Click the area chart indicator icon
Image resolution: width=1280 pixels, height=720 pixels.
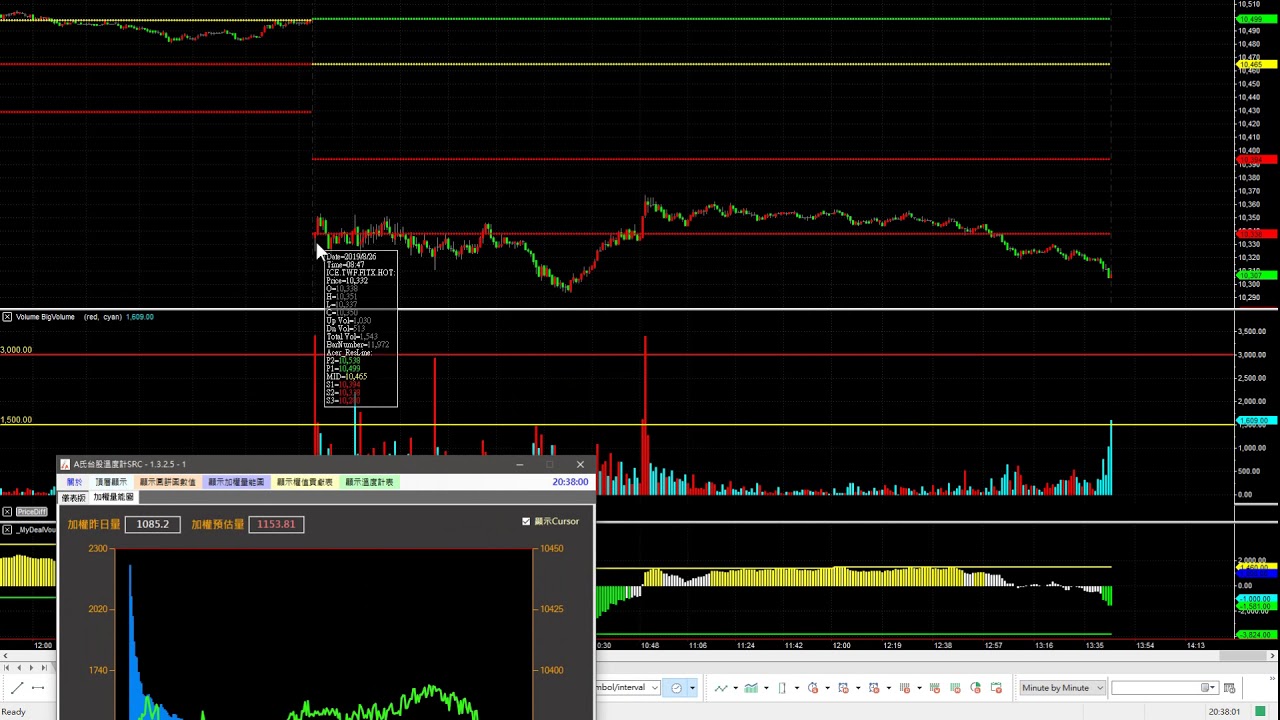click(x=751, y=688)
